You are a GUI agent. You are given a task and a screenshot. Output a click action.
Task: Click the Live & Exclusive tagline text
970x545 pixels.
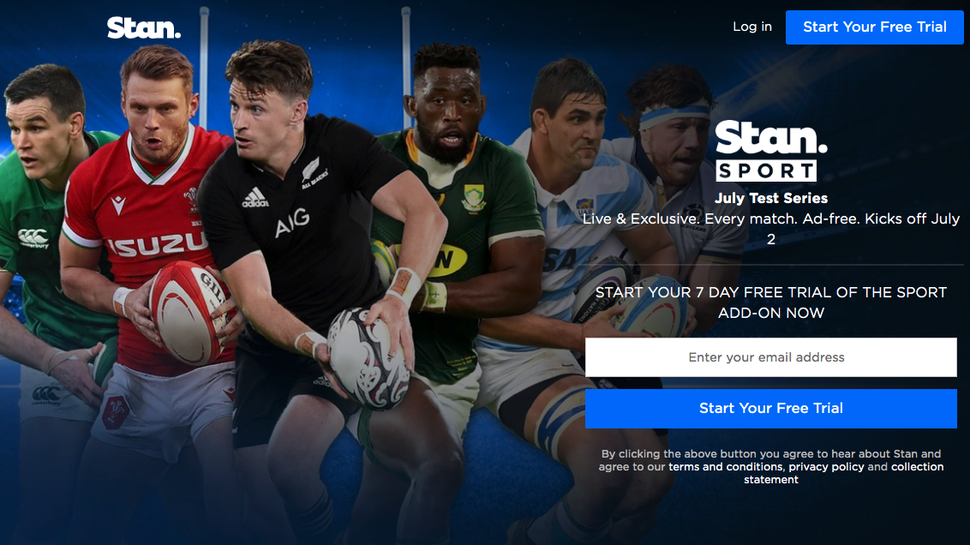pos(771,228)
